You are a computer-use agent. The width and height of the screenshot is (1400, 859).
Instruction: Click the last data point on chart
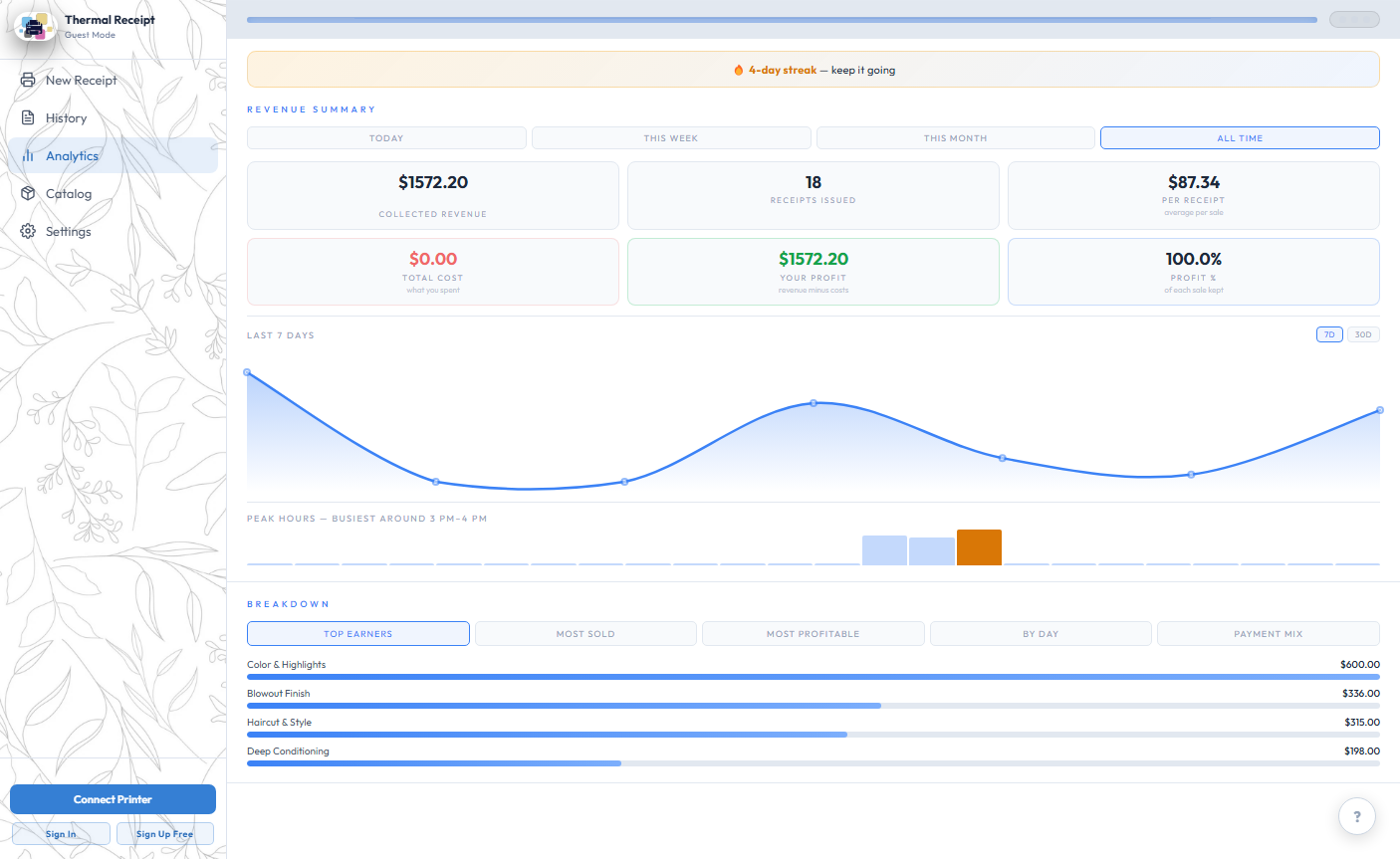point(1380,410)
